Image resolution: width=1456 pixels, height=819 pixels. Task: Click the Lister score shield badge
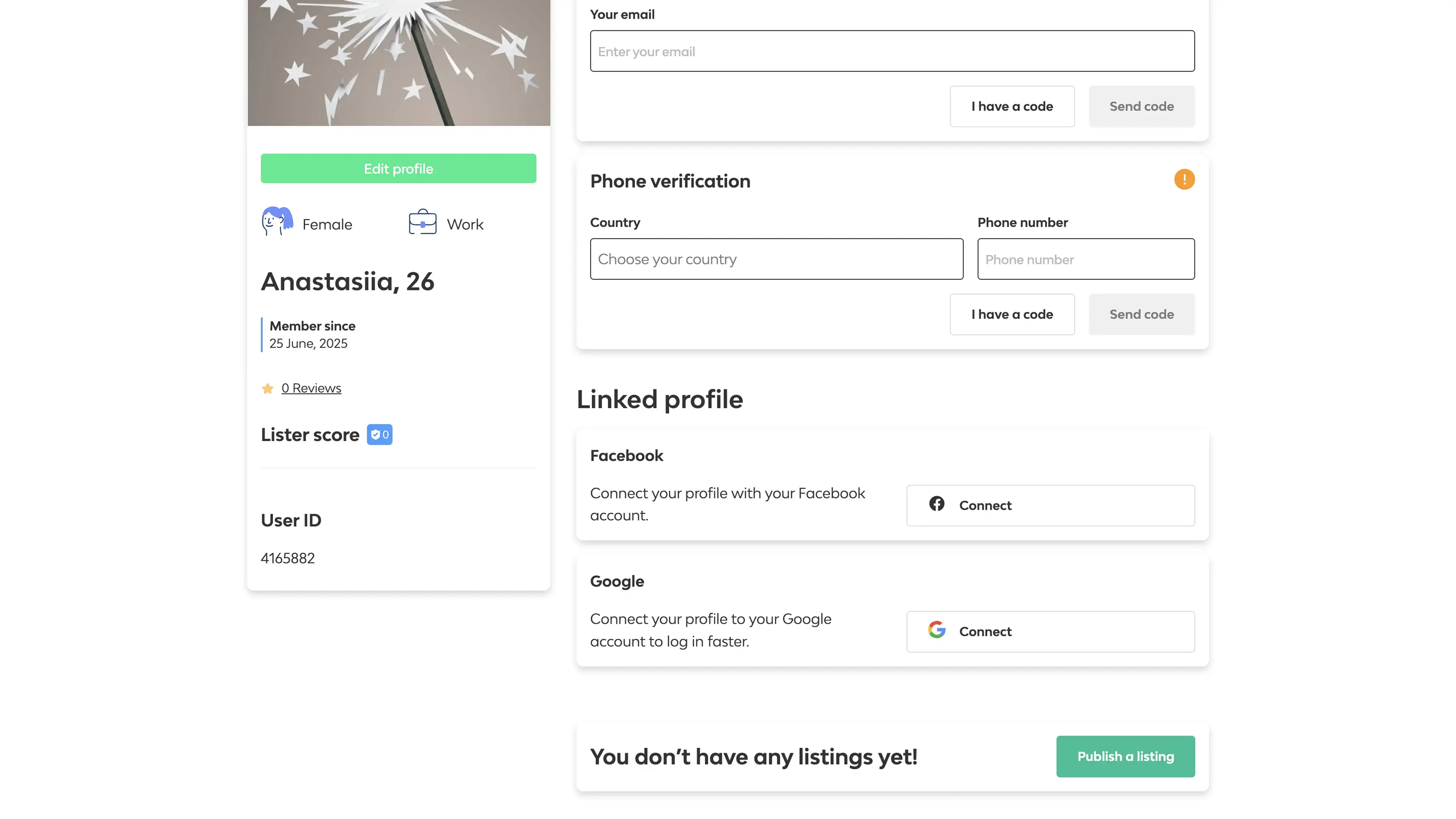(379, 435)
